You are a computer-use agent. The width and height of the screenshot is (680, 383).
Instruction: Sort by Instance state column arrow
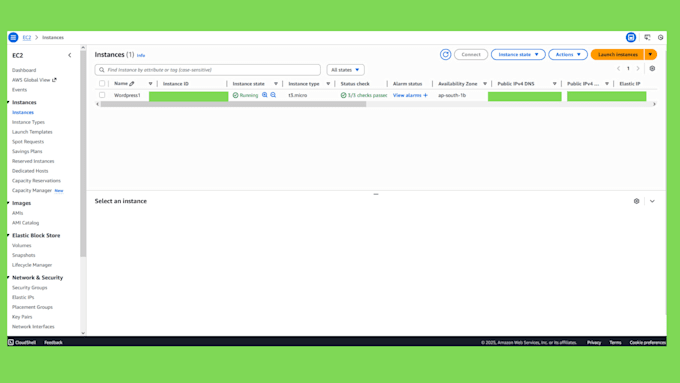point(276,84)
